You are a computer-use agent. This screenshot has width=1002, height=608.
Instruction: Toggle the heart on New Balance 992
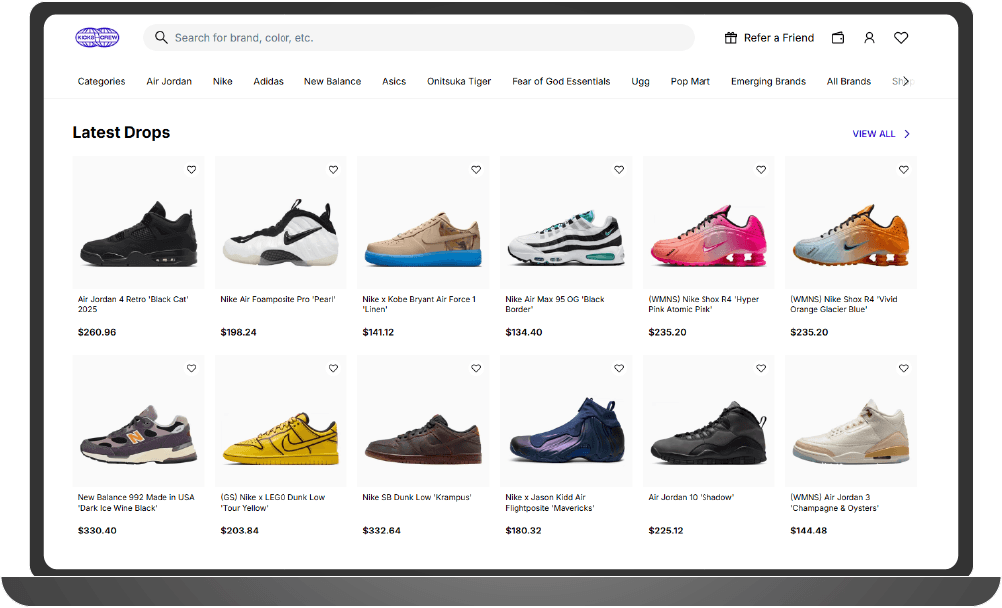pyautogui.click(x=191, y=368)
